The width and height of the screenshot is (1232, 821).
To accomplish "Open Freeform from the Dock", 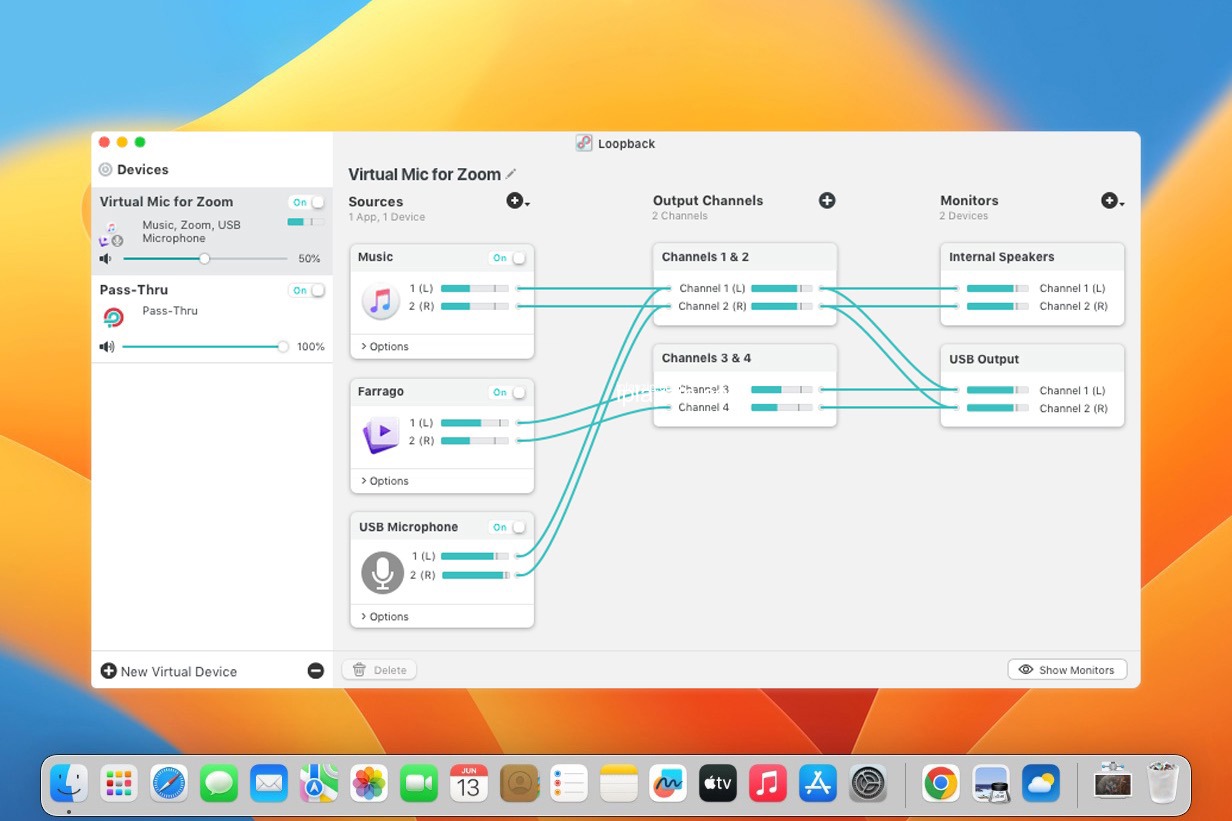I will (x=668, y=783).
